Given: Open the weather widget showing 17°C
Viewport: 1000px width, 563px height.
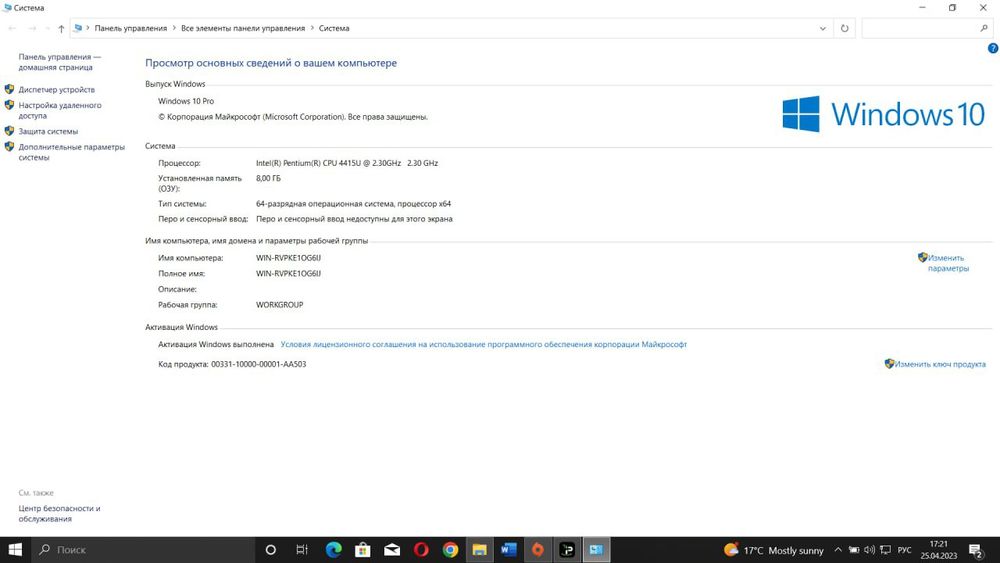Looking at the screenshot, I should tap(774, 550).
